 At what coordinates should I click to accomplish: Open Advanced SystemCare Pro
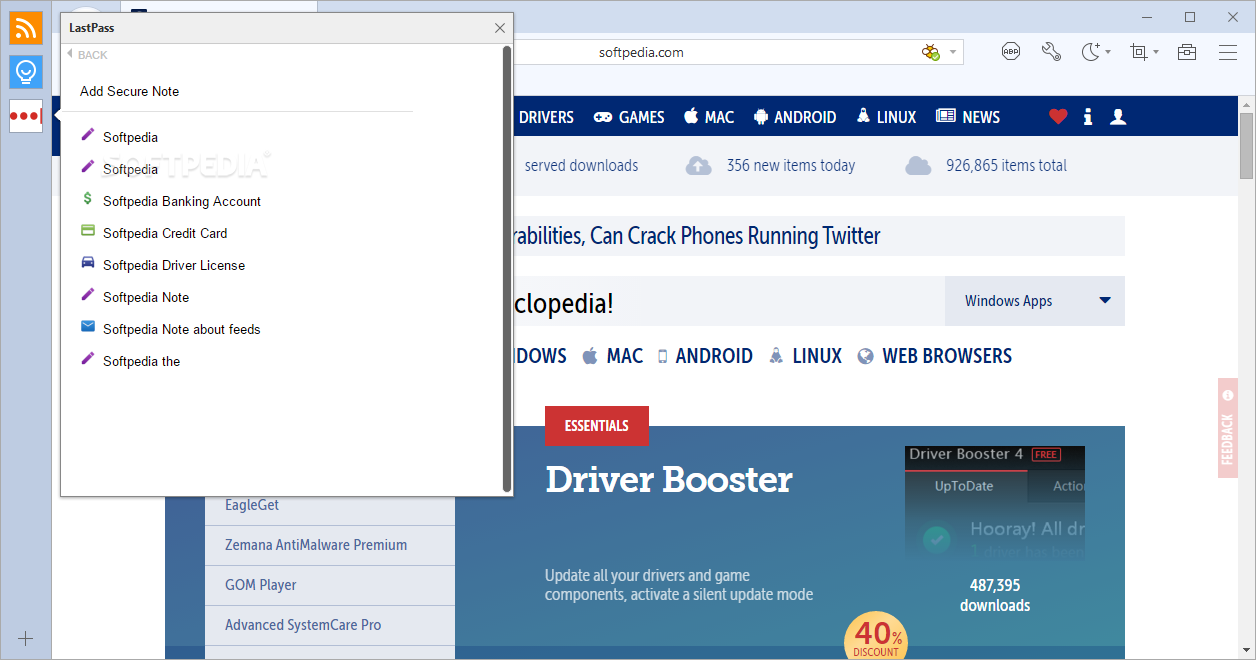pos(303,625)
